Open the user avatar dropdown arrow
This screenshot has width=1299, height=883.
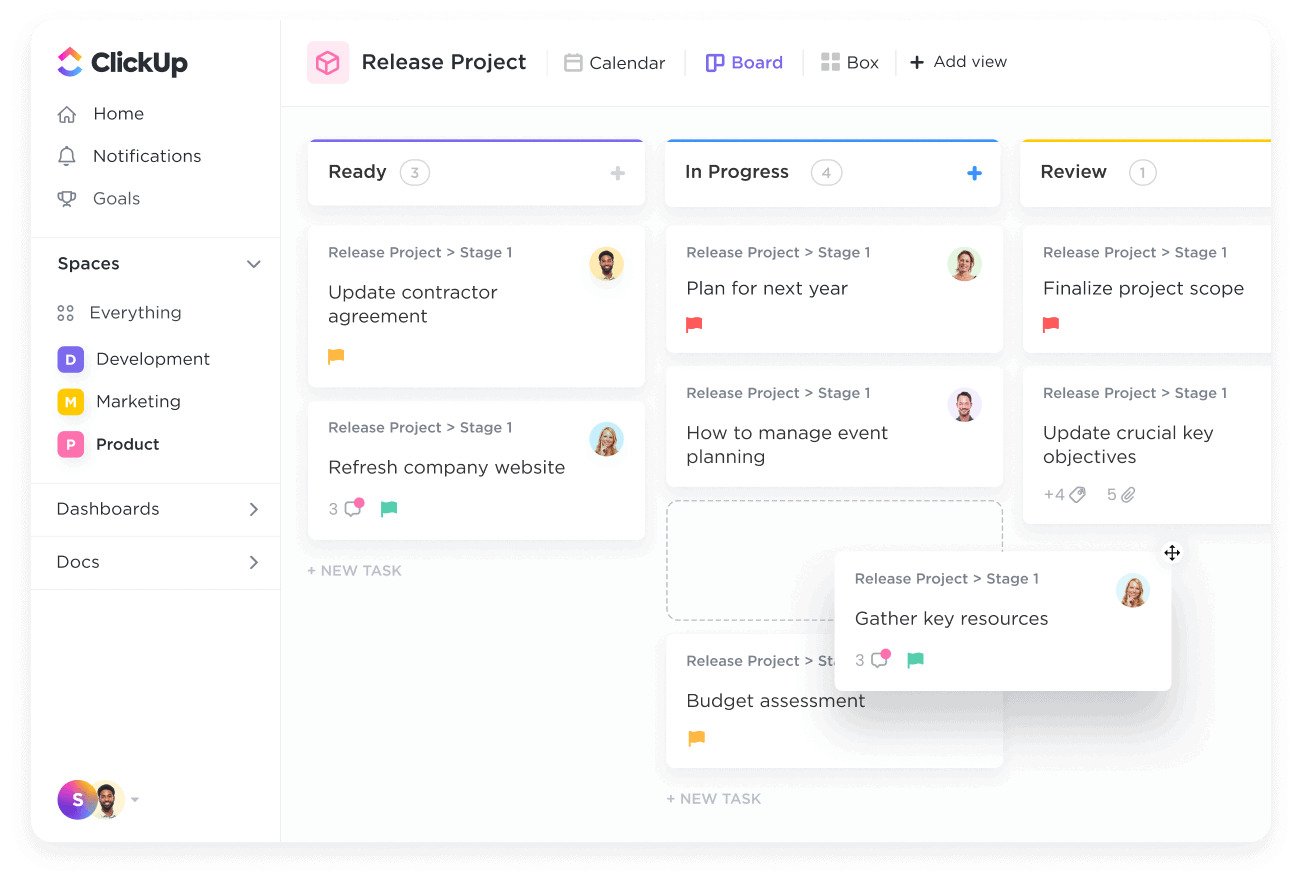(135, 800)
